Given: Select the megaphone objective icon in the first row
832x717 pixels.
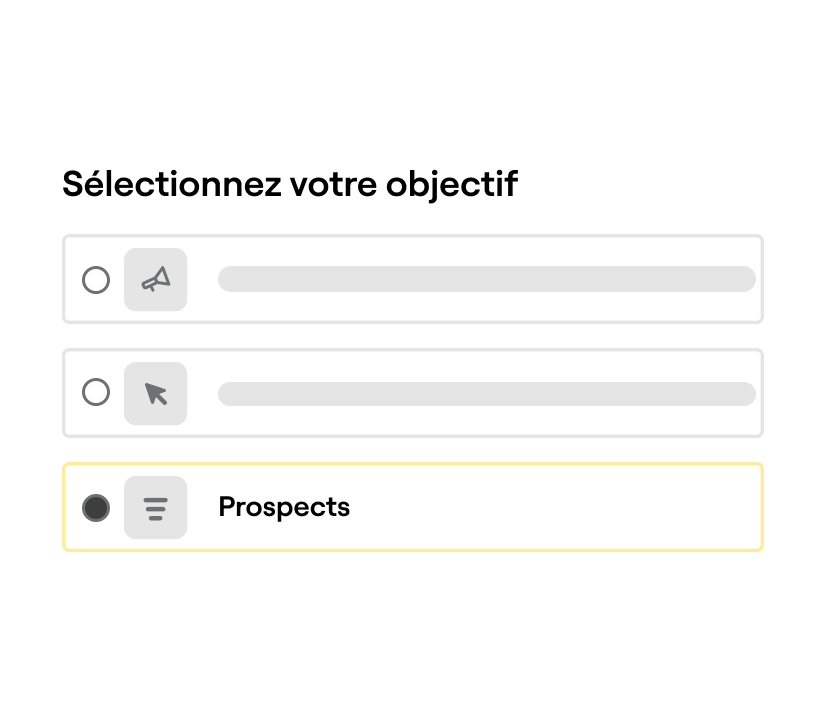Looking at the screenshot, I should pos(155,280).
